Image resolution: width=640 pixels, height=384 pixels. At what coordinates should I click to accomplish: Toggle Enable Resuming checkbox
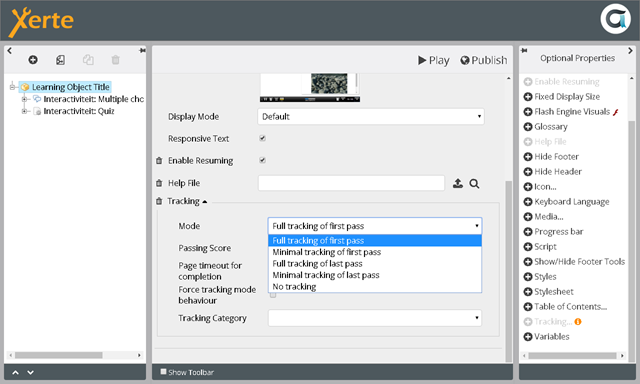[262, 160]
